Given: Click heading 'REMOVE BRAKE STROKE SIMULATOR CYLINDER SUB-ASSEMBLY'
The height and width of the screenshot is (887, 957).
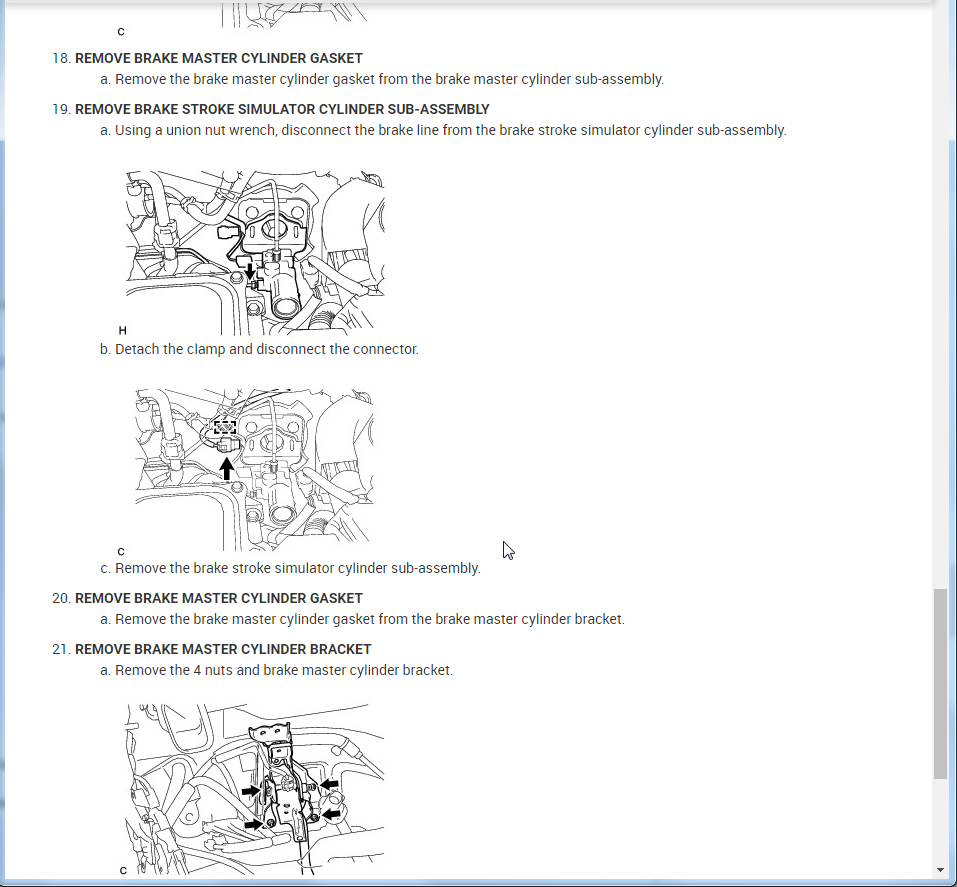Looking at the screenshot, I should click(x=282, y=109).
